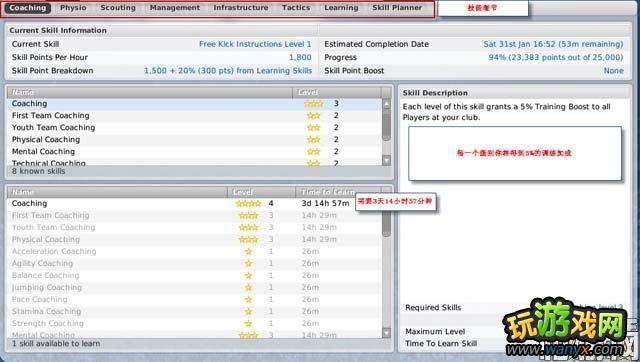
Task: Select Mental Coaching in known skills
Action: click(195, 151)
